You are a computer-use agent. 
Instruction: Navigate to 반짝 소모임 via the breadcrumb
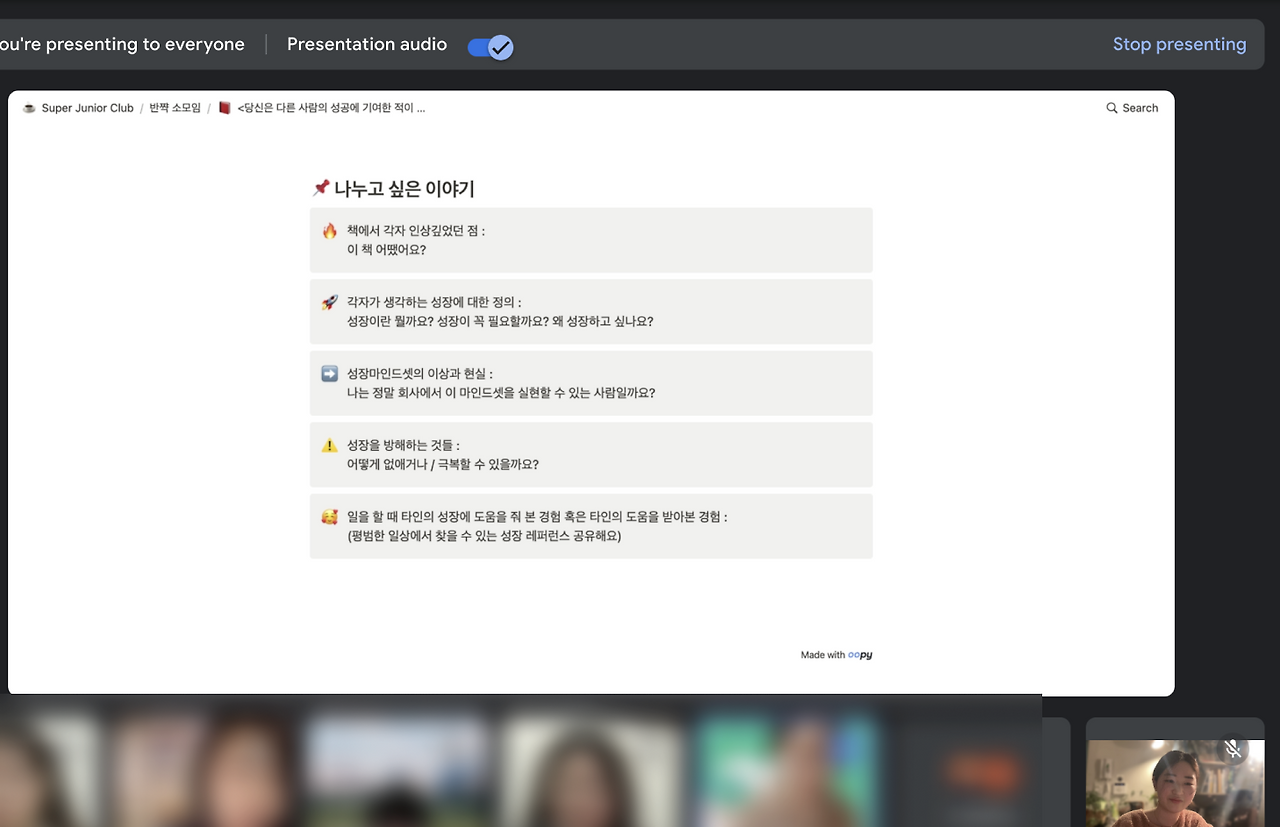(175, 107)
